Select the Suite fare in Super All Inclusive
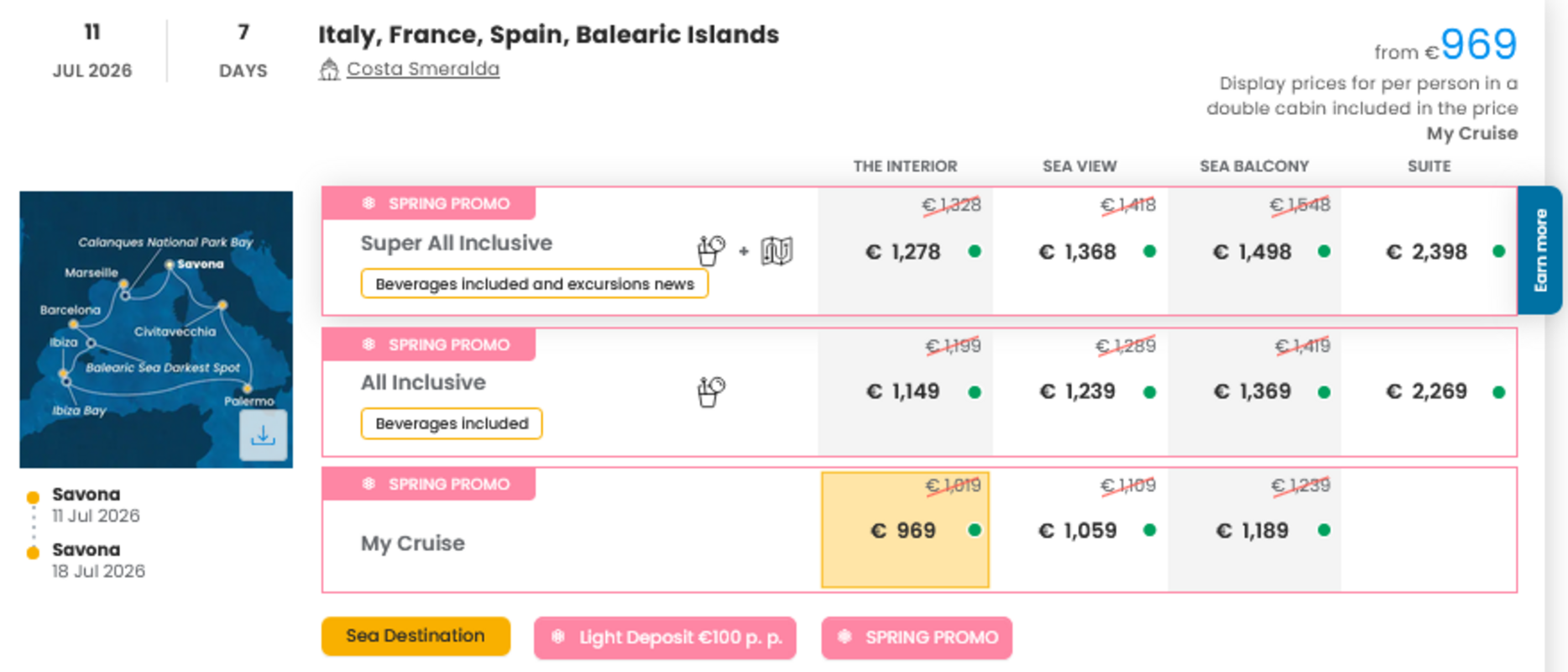This screenshot has width=1568, height=672. [x=1427, y=251]
